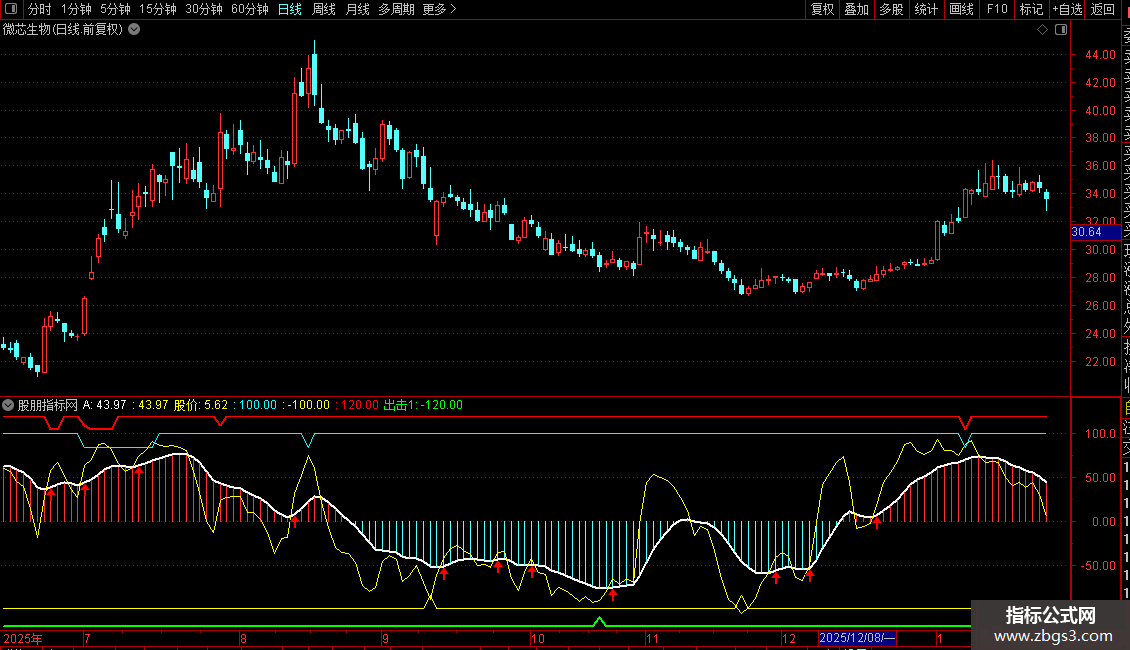Click the 30.64 current price label
The width and height of the screenshot is (1130, 650).
pyautogui.click(x=1086, y=232)
